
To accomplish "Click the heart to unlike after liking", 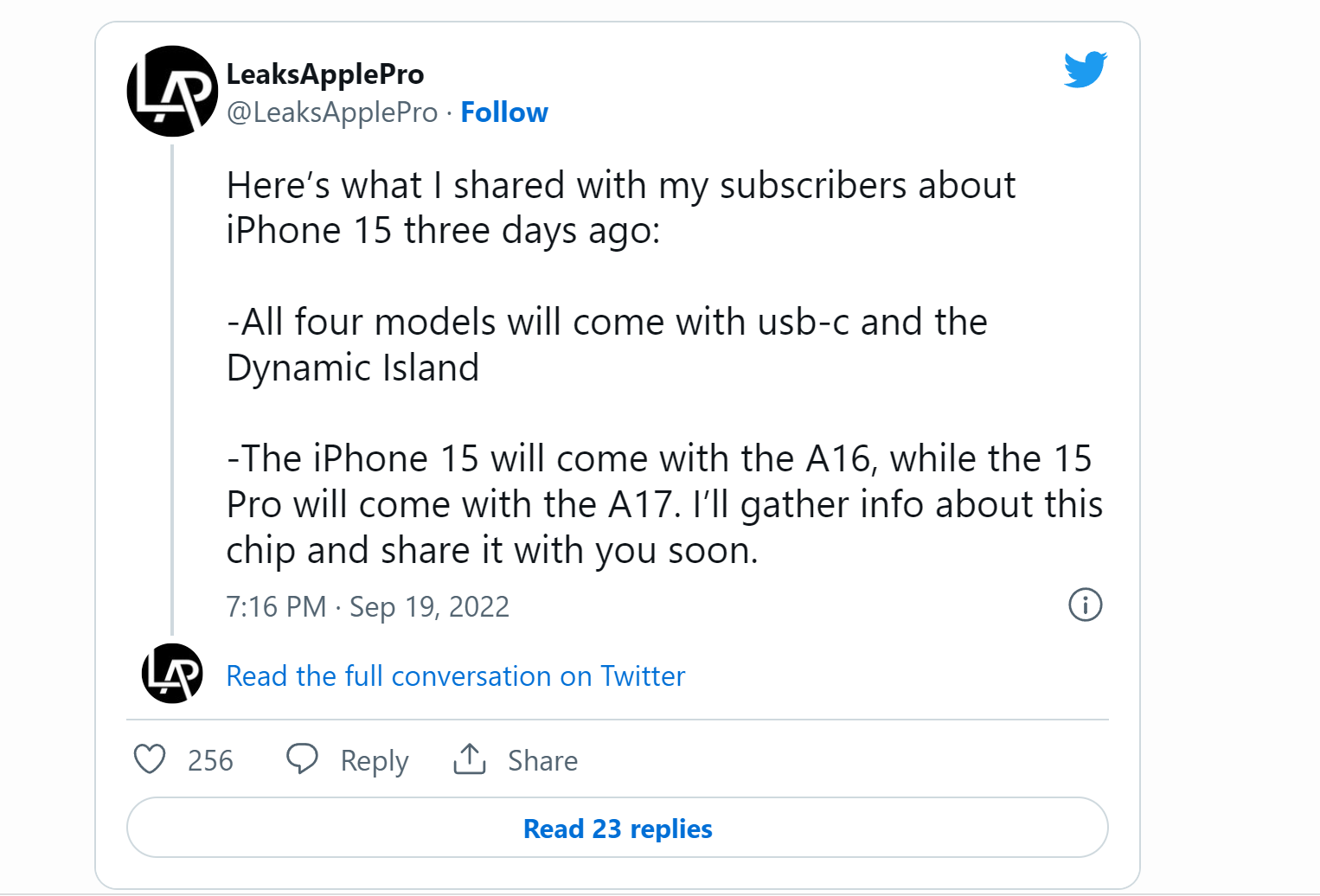I will (151, 759).
